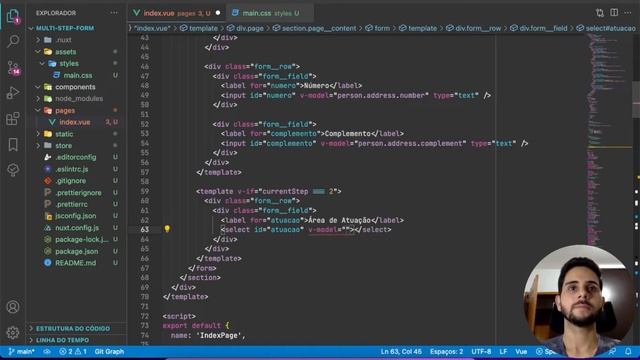Open main.css in the file tree

(78, 76)
